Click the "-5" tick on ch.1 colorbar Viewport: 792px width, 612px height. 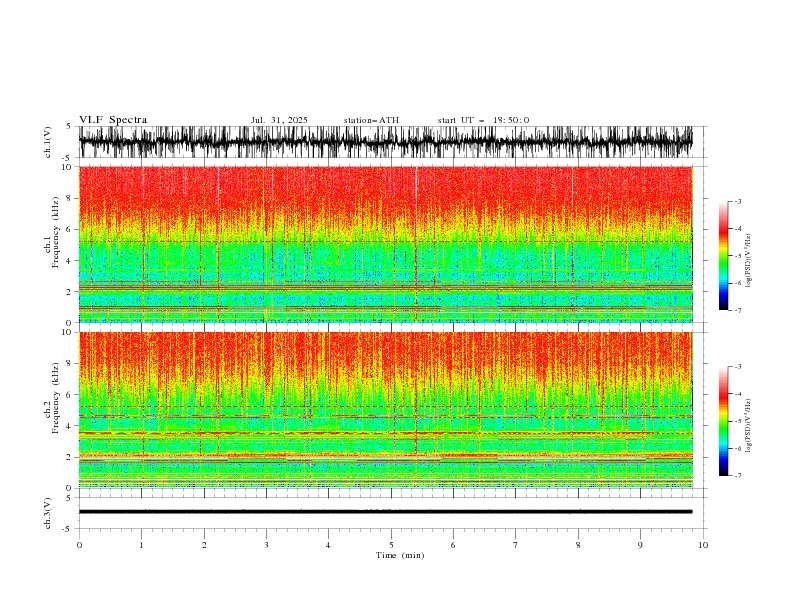[737, 256]
